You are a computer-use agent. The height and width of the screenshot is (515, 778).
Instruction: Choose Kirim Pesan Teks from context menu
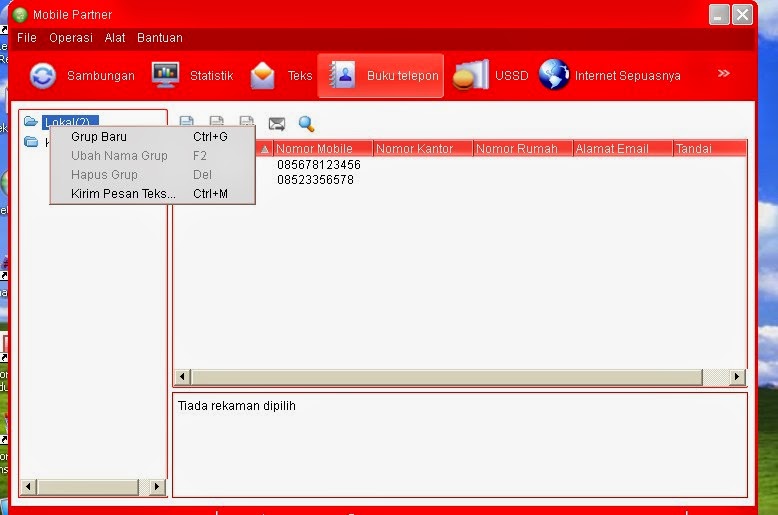152,193
